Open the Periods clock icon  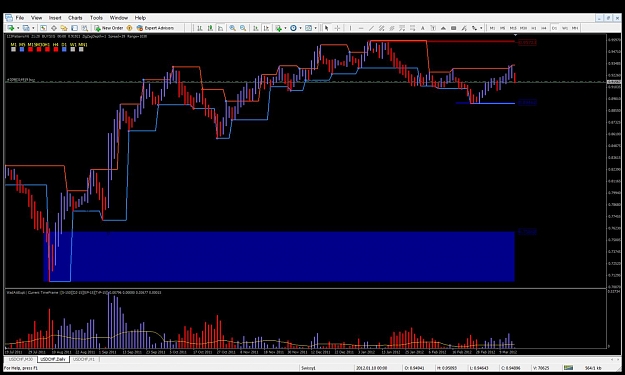[x=293, y=28]
